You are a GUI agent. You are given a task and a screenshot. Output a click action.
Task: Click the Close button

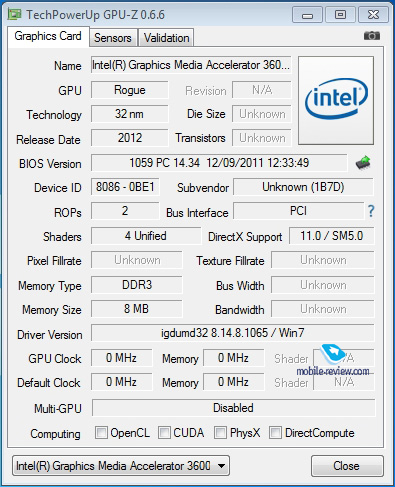coord(347,466)
